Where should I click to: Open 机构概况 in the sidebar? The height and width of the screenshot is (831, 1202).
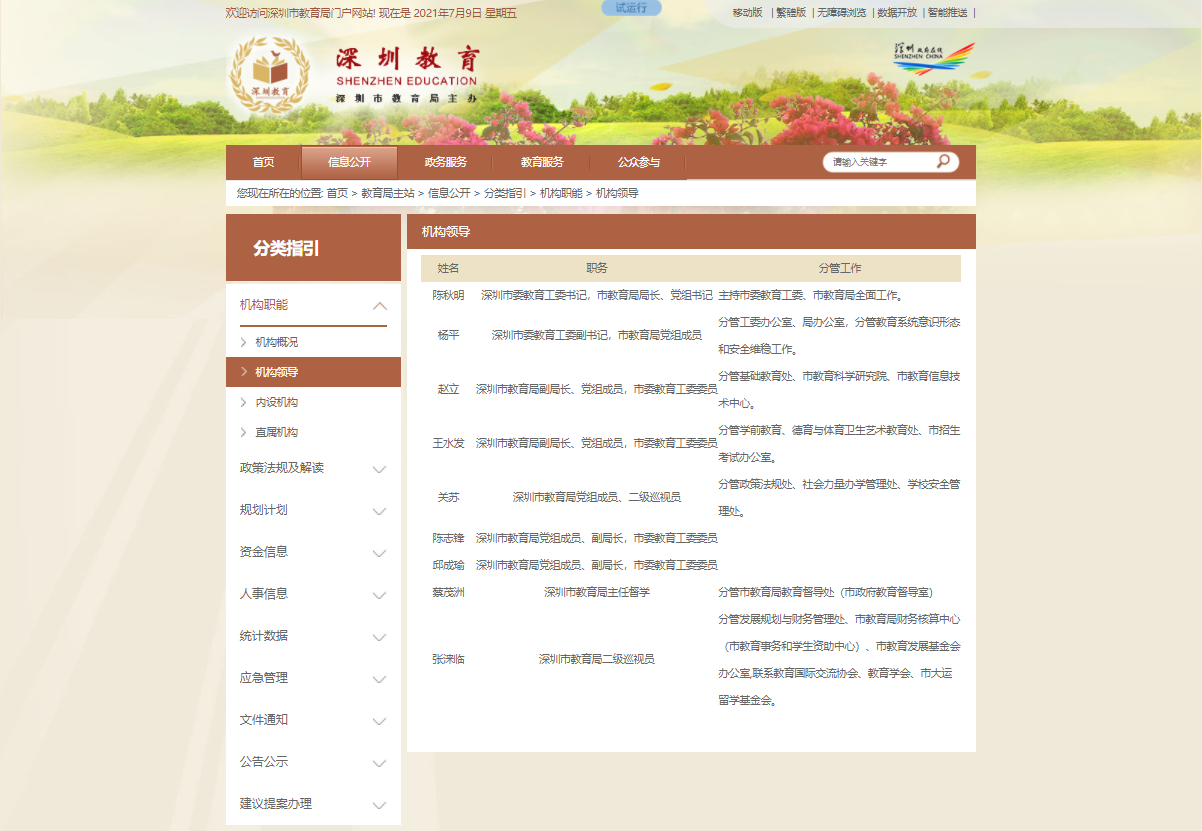tap(276, 342)
